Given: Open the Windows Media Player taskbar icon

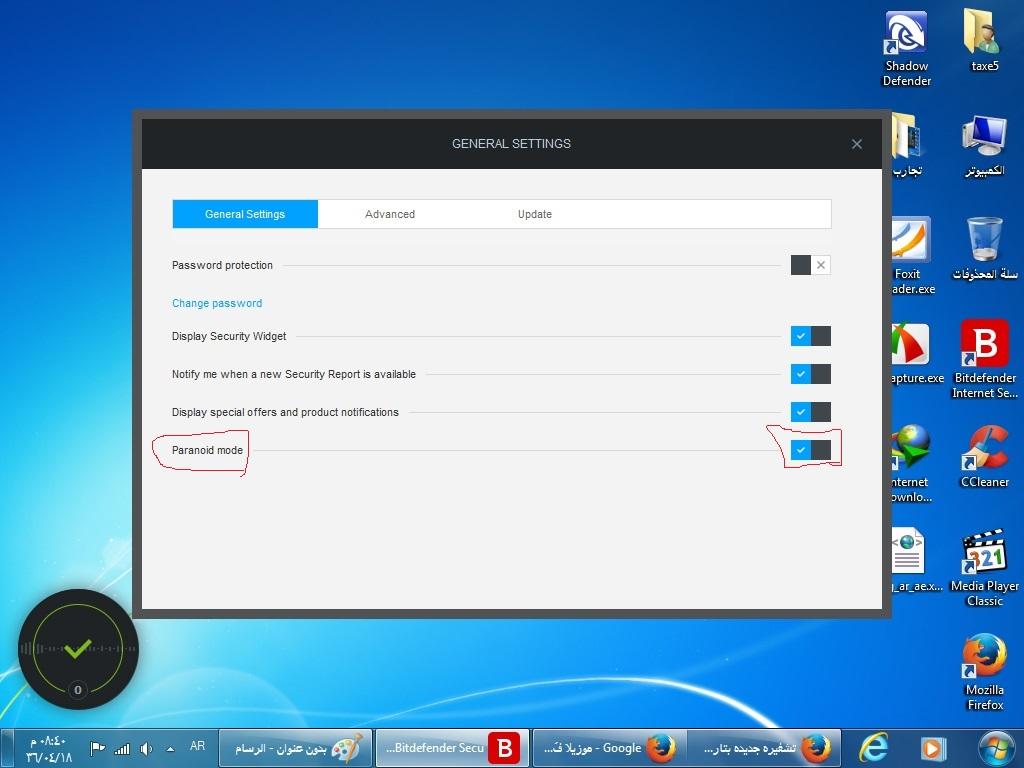Looking at the screenshot, I should click(933, 748).
